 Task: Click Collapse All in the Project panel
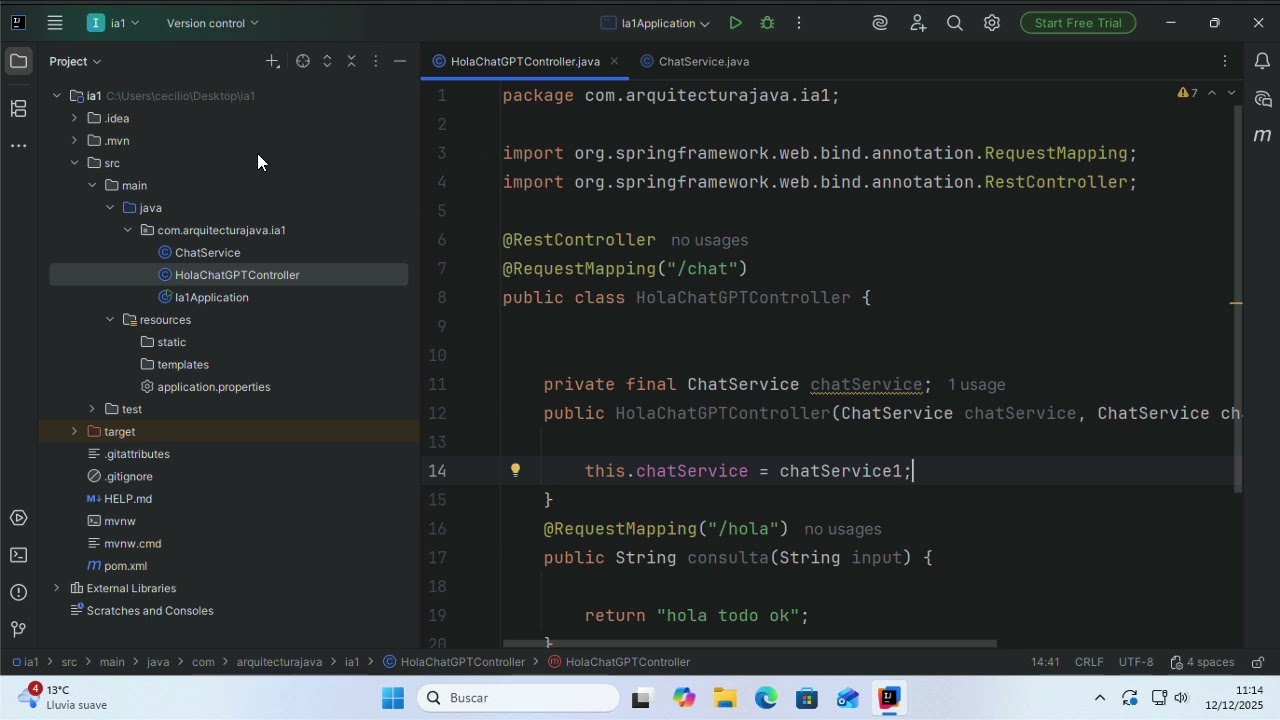[351, 62]
